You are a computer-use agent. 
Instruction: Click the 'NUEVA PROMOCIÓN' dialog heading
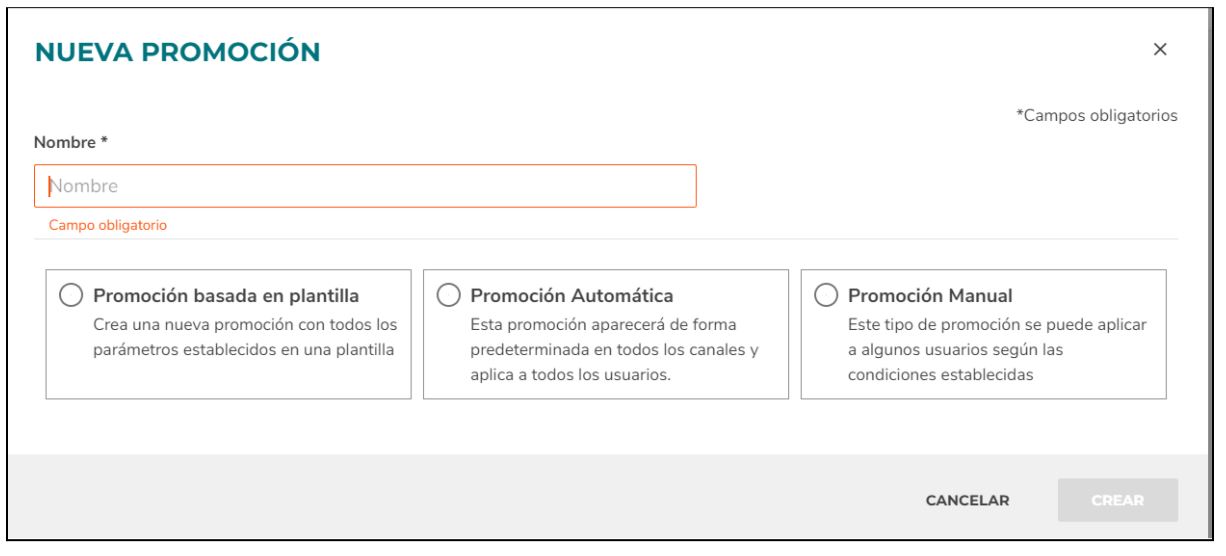tap(178, 51)
